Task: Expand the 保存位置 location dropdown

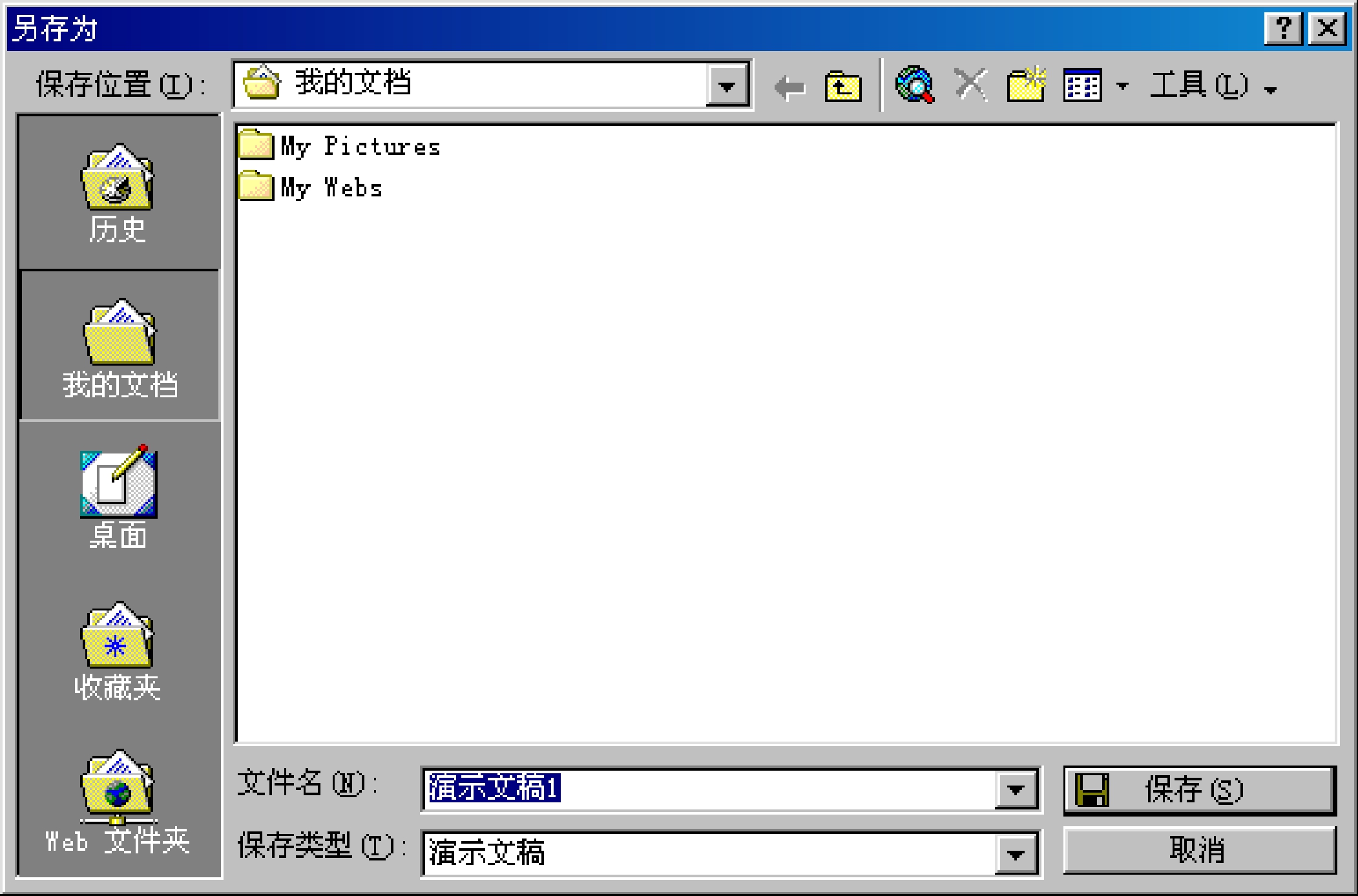Action: coord(727,86)
